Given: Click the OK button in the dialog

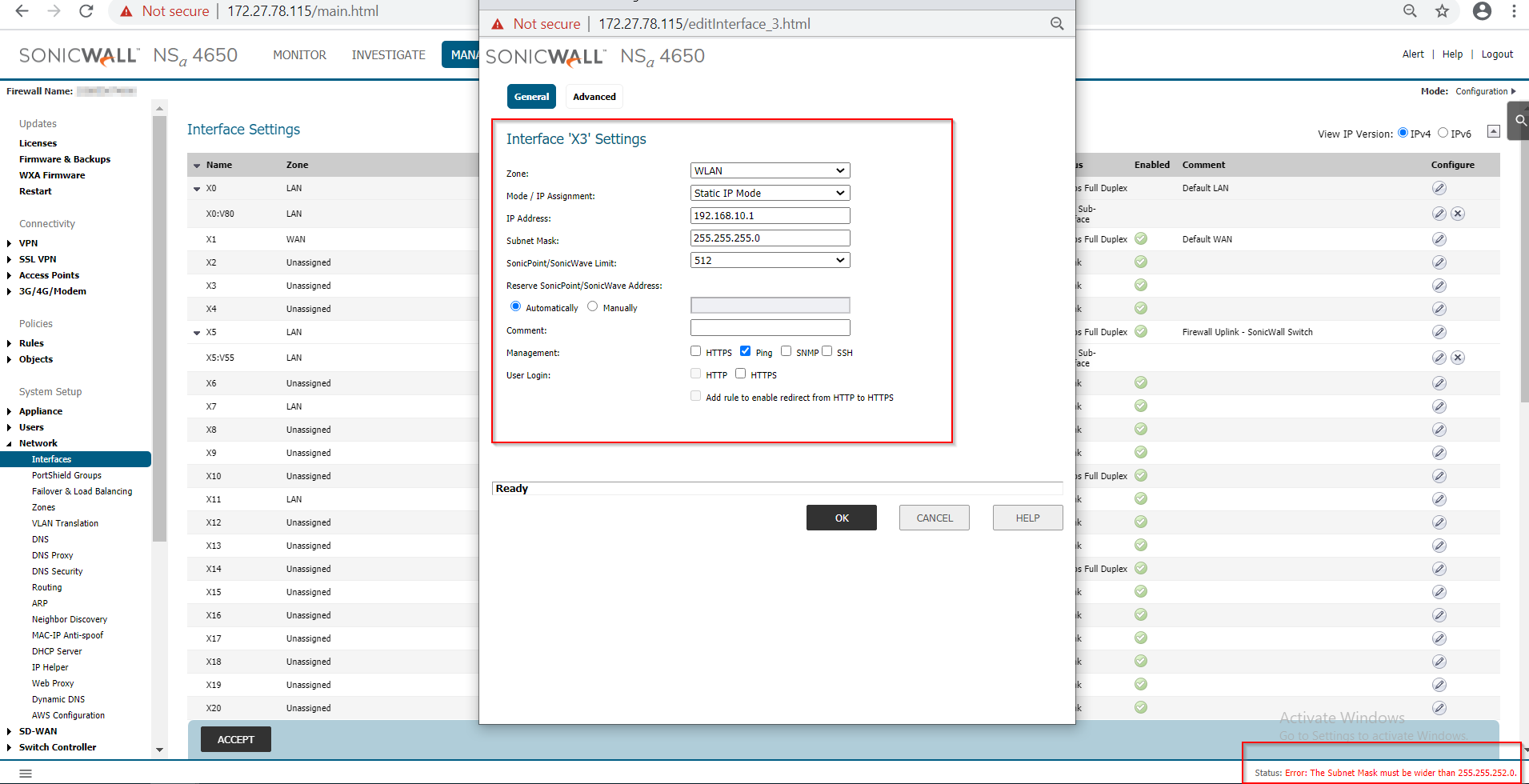Looking at the screenshot, I should (842, 518).
